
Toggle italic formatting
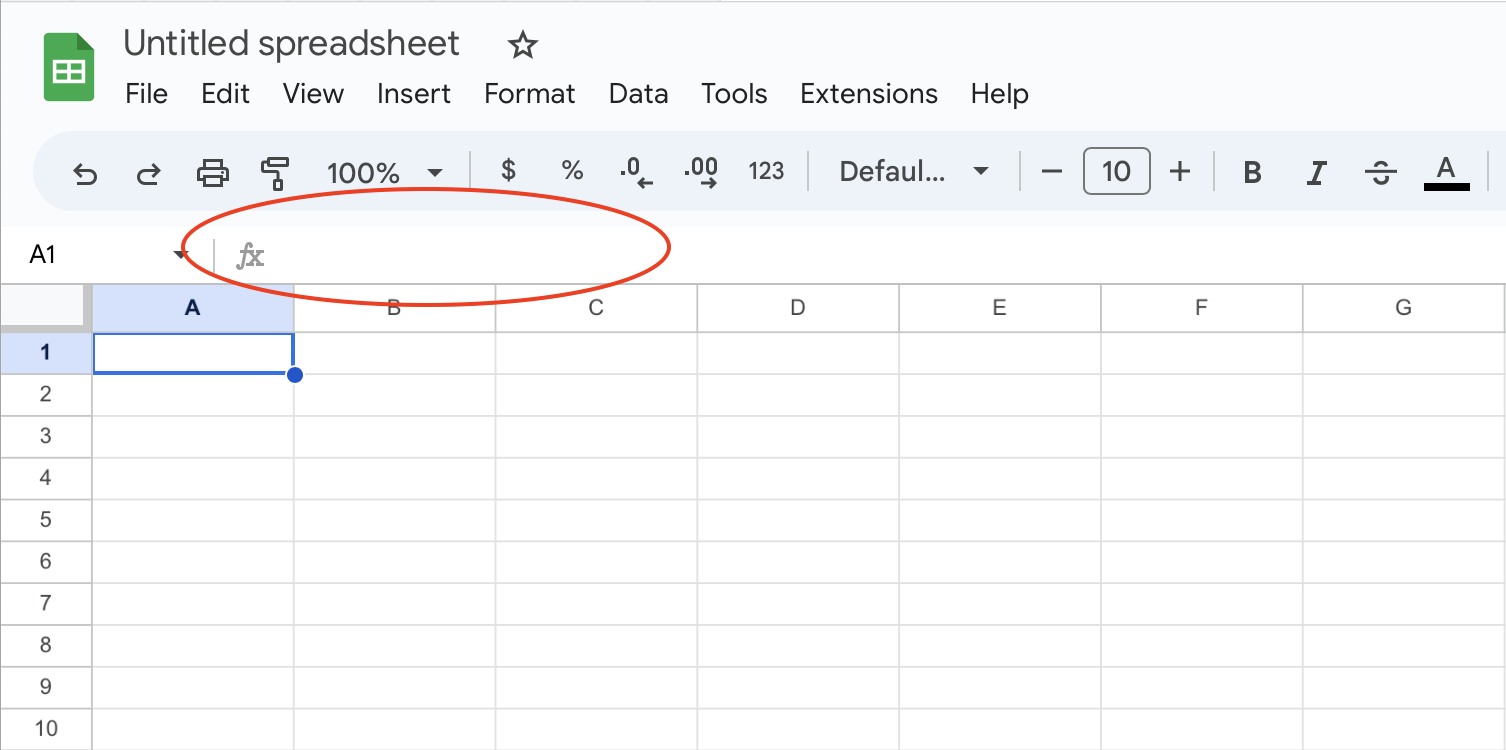(x=1315, y=172)
